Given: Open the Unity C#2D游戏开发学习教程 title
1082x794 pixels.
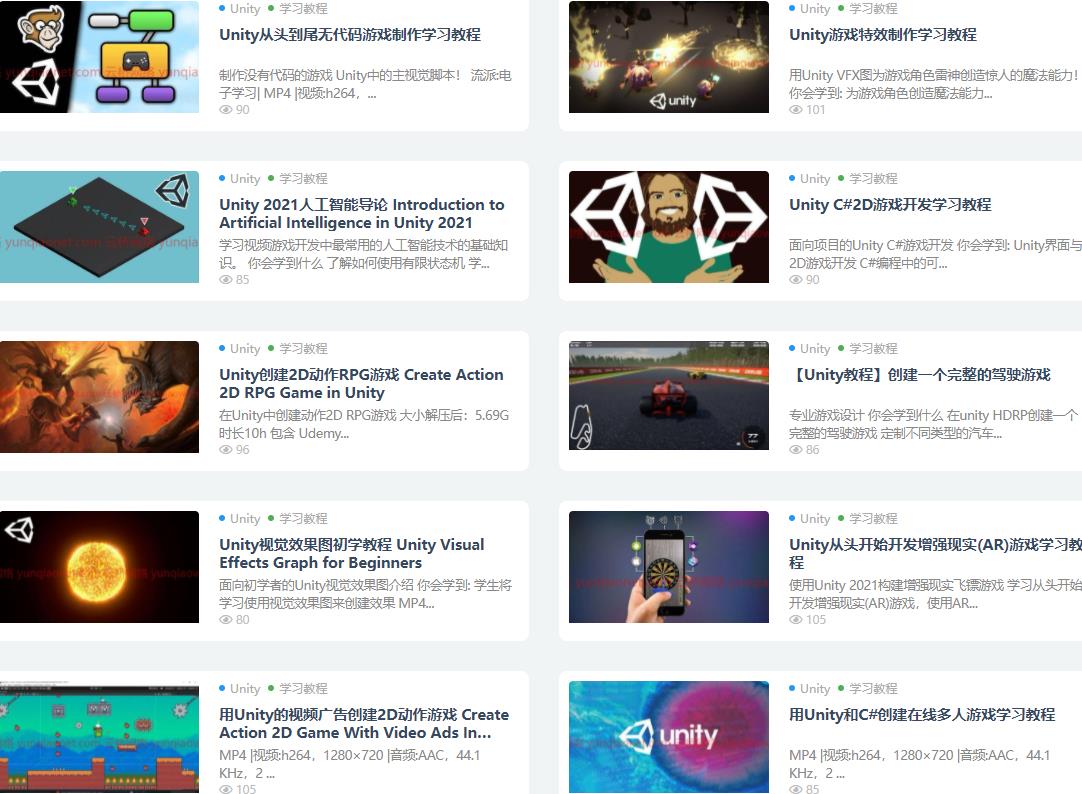Looking at the screenshot, I should pos(890,204).
